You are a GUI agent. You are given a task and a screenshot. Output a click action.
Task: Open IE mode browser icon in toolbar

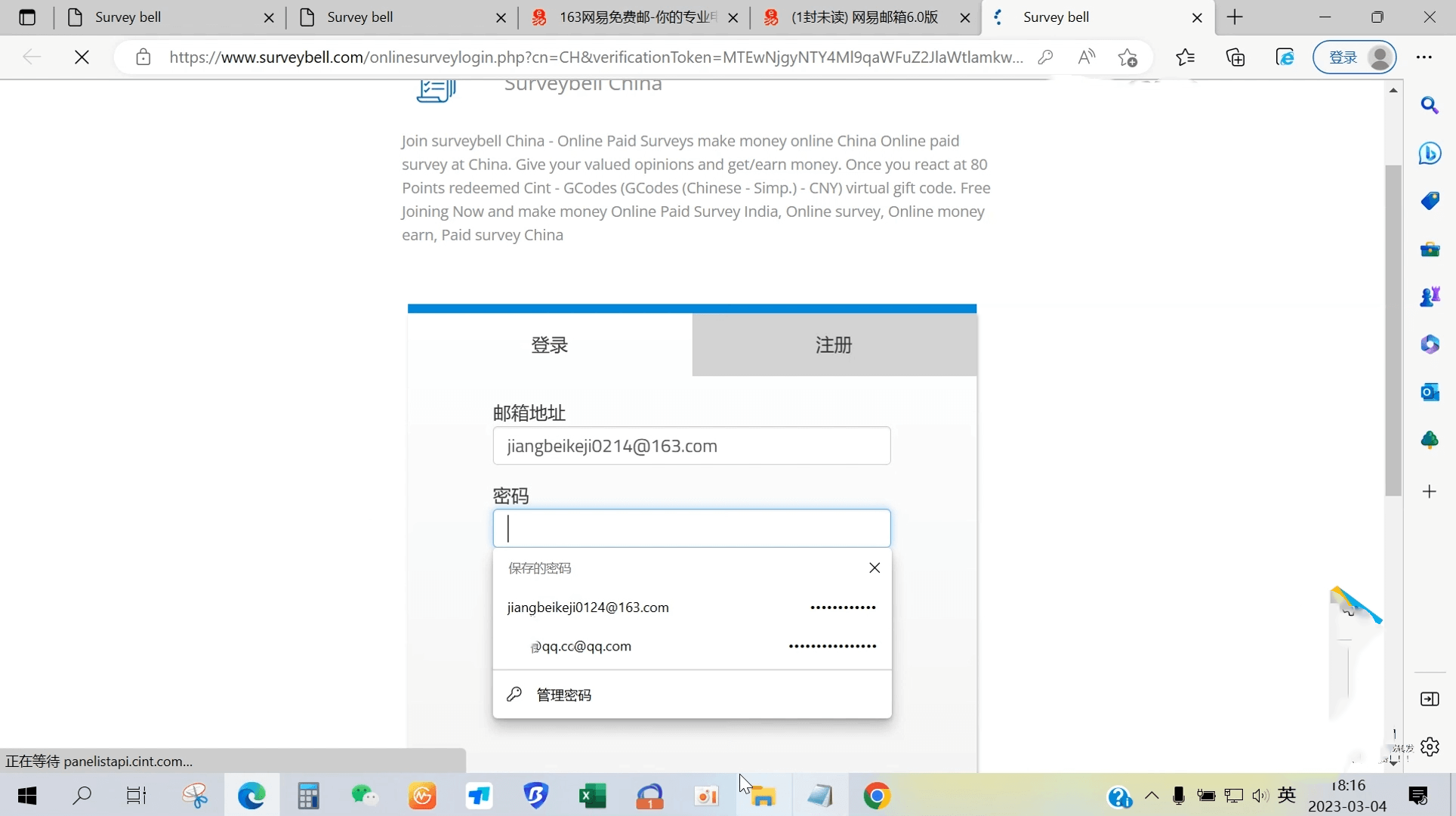[x=1285, y=57]
